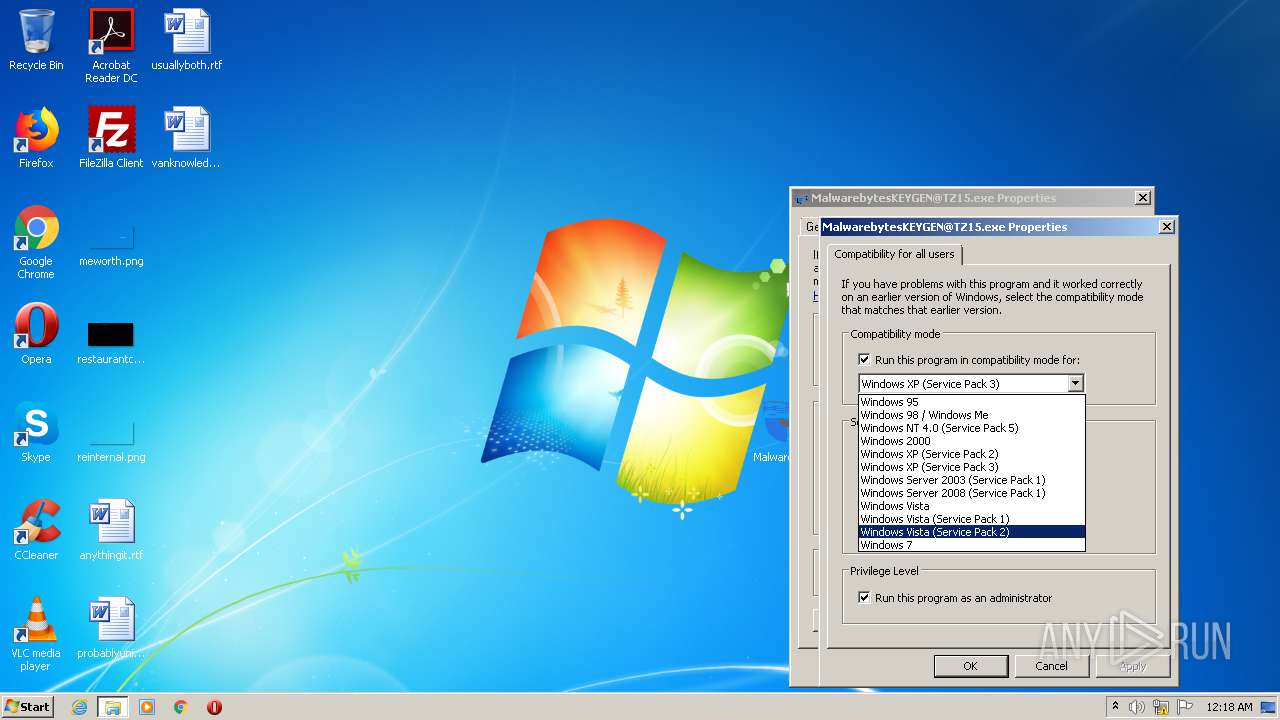Choose Windows Server 2008 (Service Pack 1)
Image resolution: width=1280 pixels, height=720 pixels.
[971, 493]
